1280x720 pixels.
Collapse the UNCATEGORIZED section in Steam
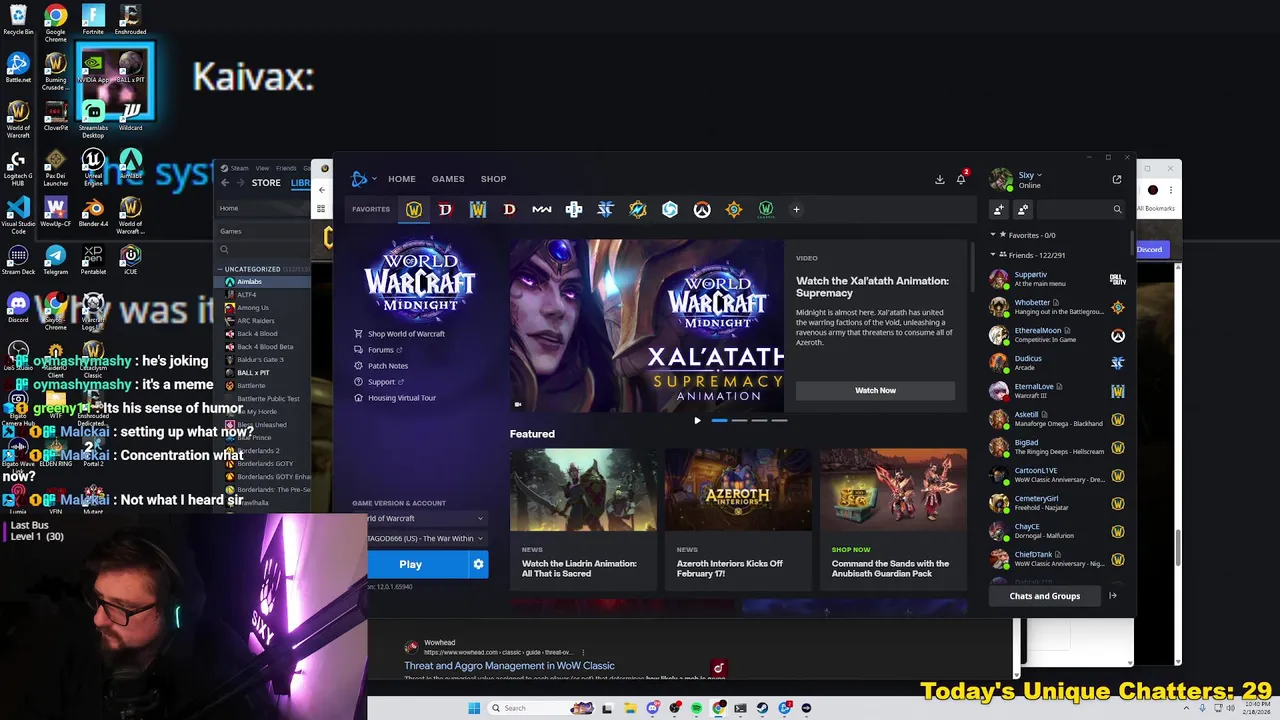(x=220, y=269)
